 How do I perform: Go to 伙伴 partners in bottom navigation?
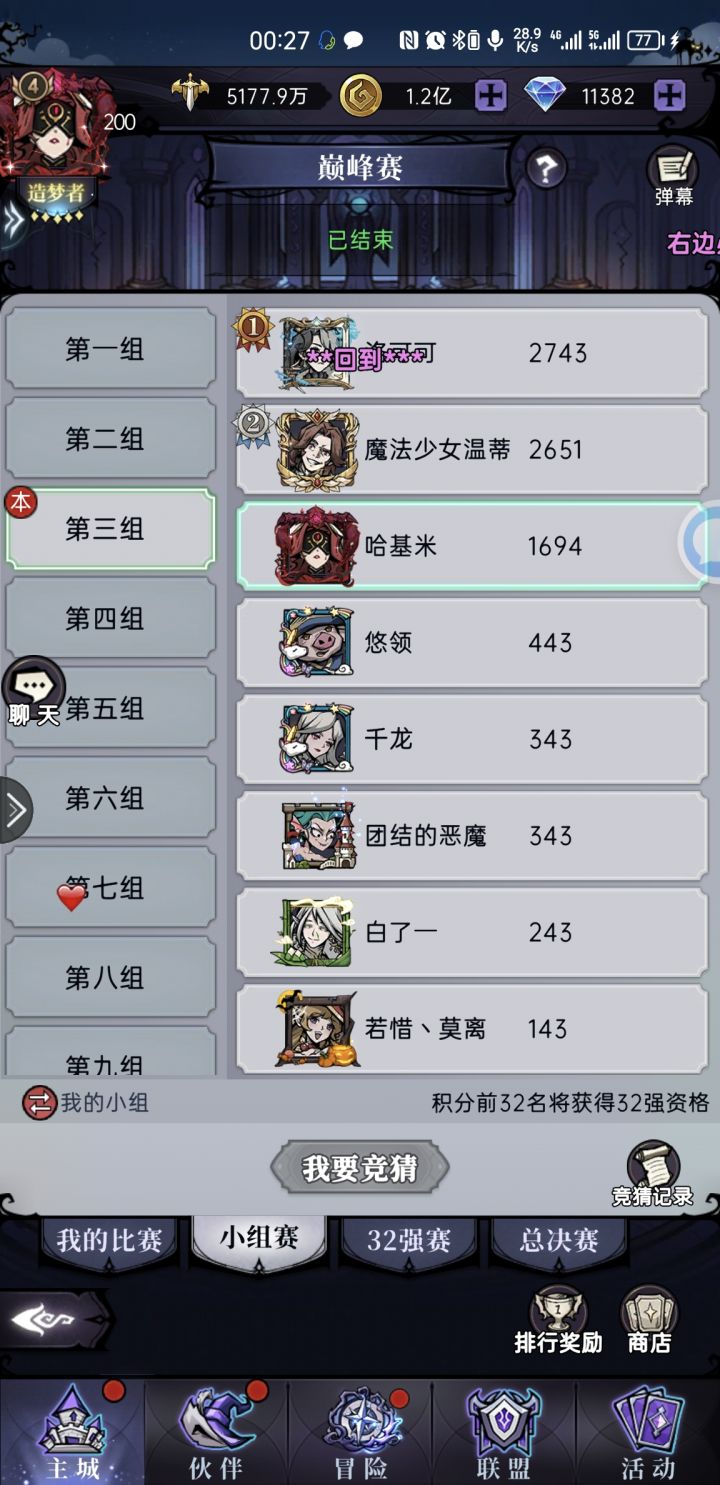tap(216, 1432)
